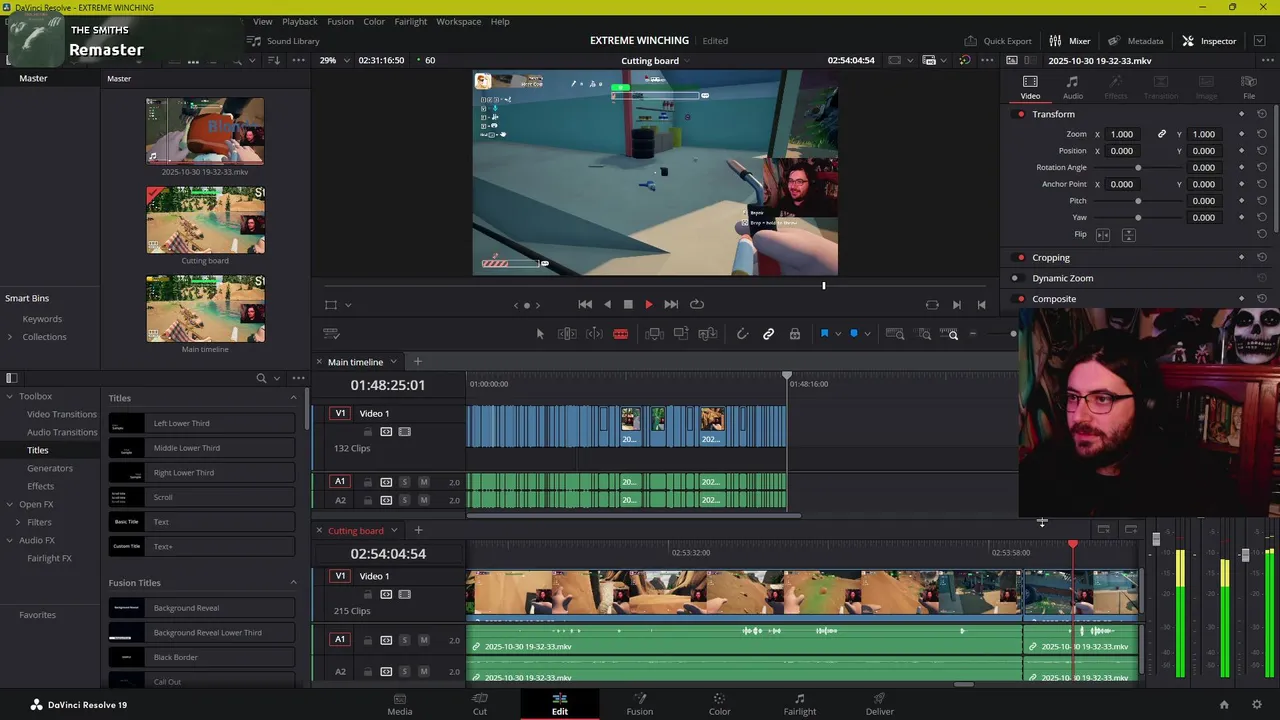Switch to the Deliver page
The image size is (1280, 720).
point(879,704)
